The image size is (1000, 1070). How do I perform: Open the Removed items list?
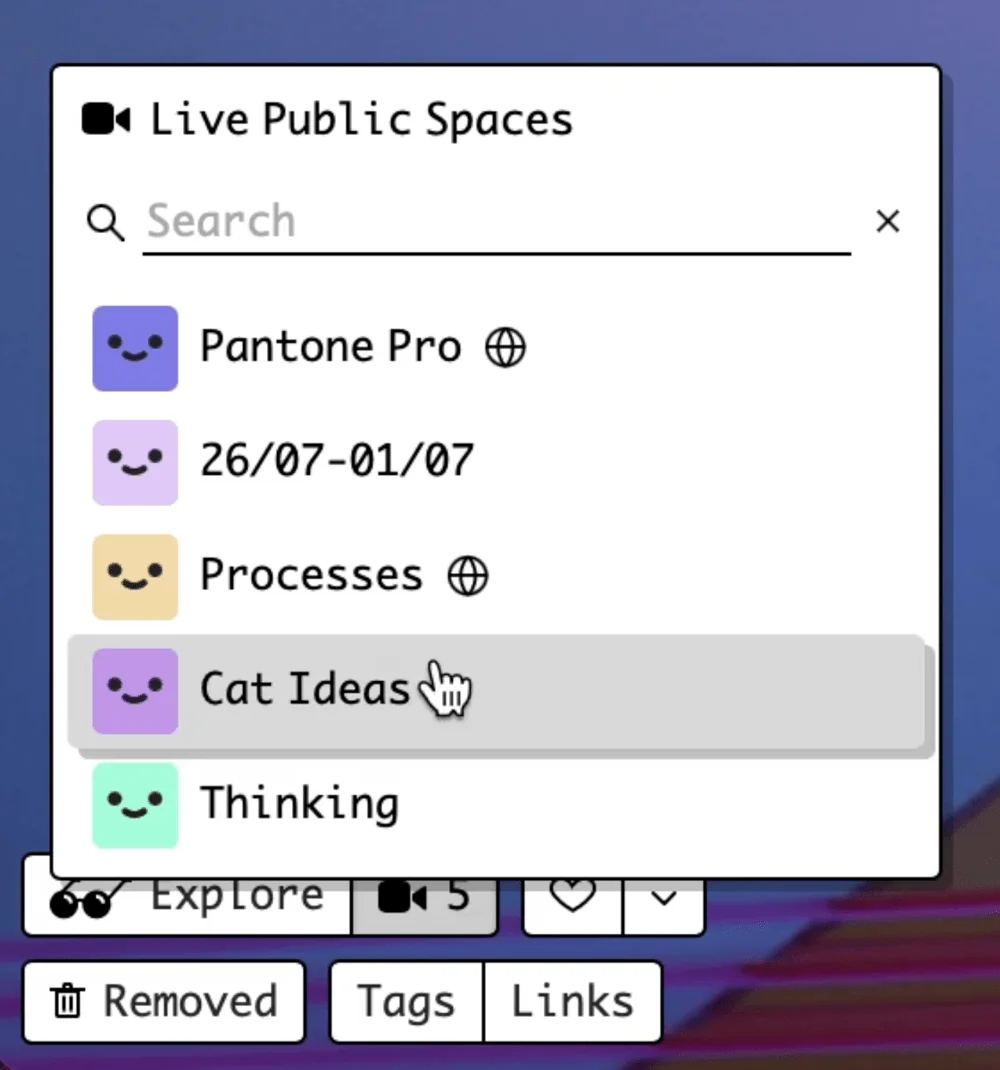click(x=163, y=1001)
